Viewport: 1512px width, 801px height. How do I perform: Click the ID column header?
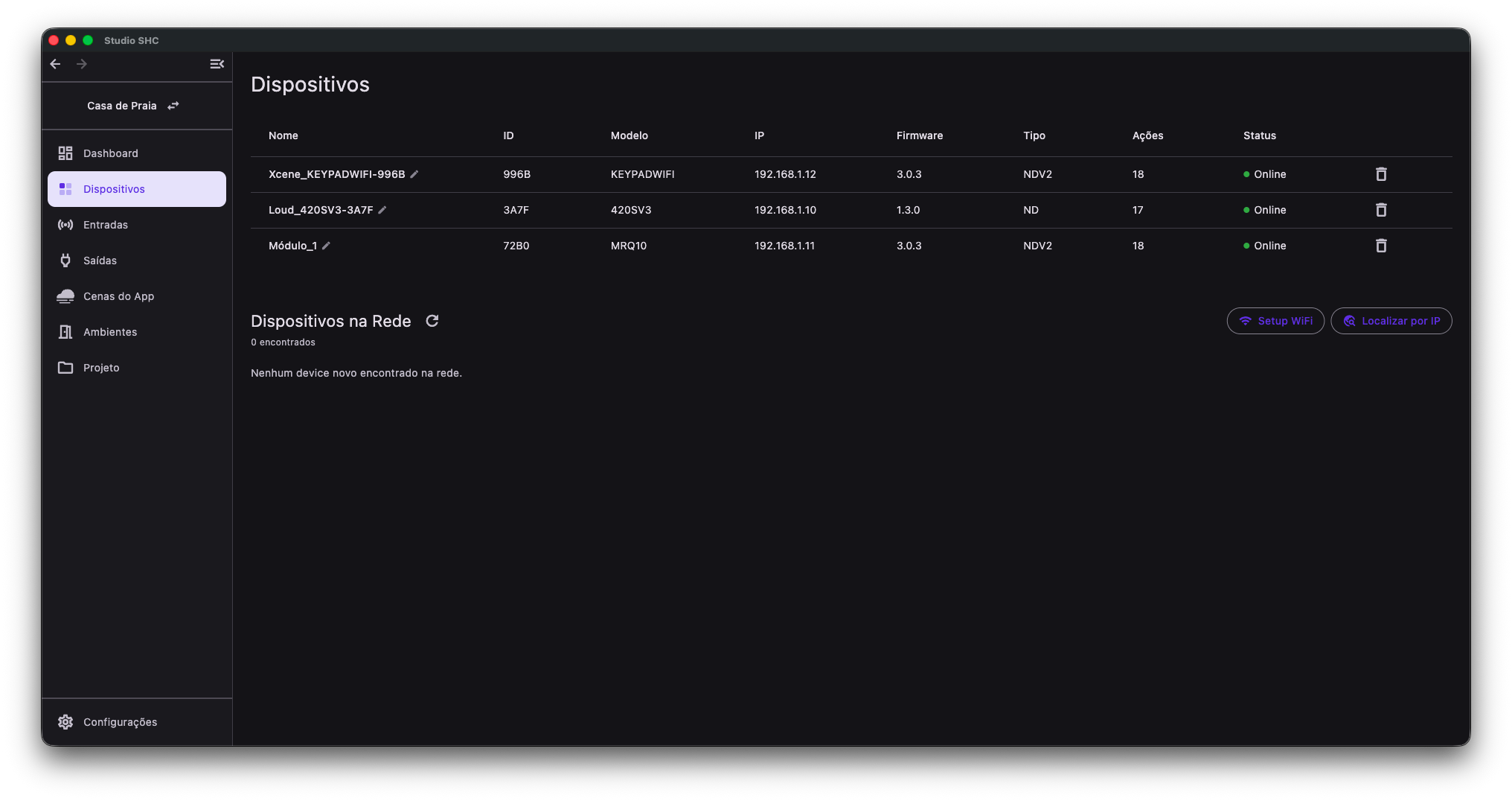coord(508,135)
